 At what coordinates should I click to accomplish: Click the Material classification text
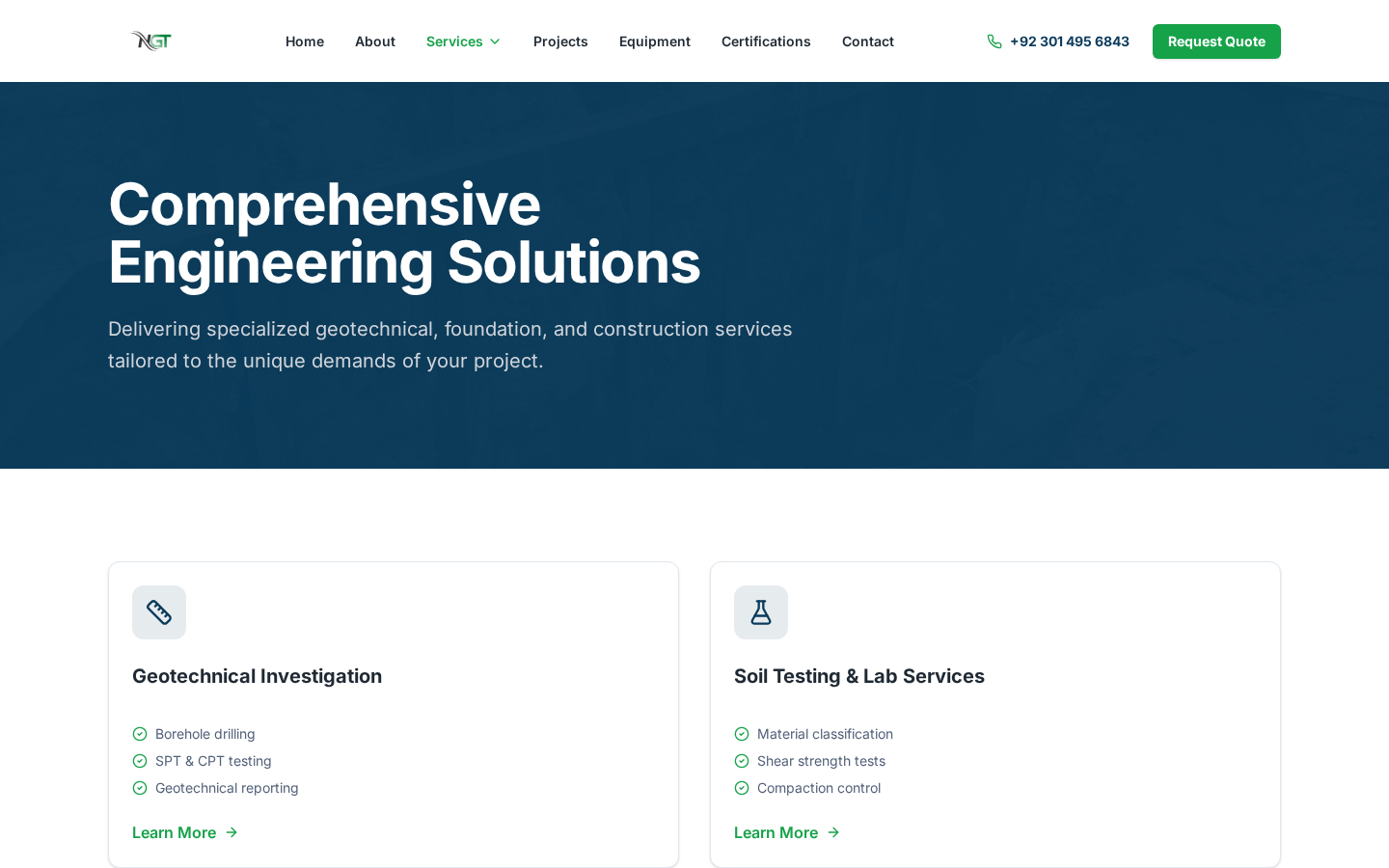coord(825,734)
